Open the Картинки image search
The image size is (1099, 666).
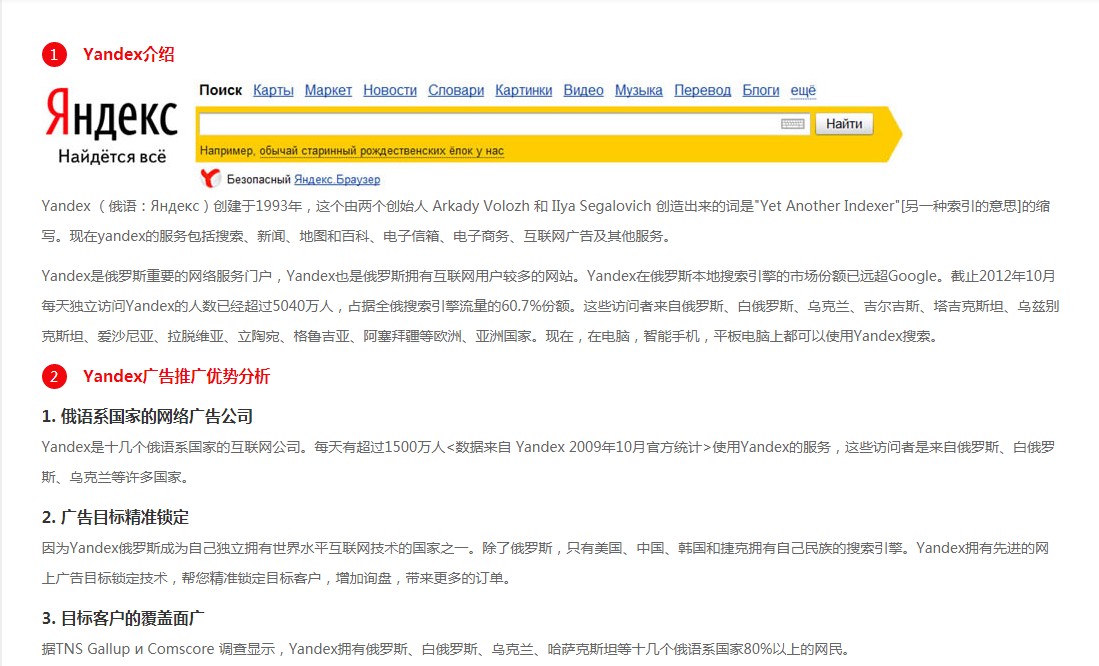tap(523, 90)
